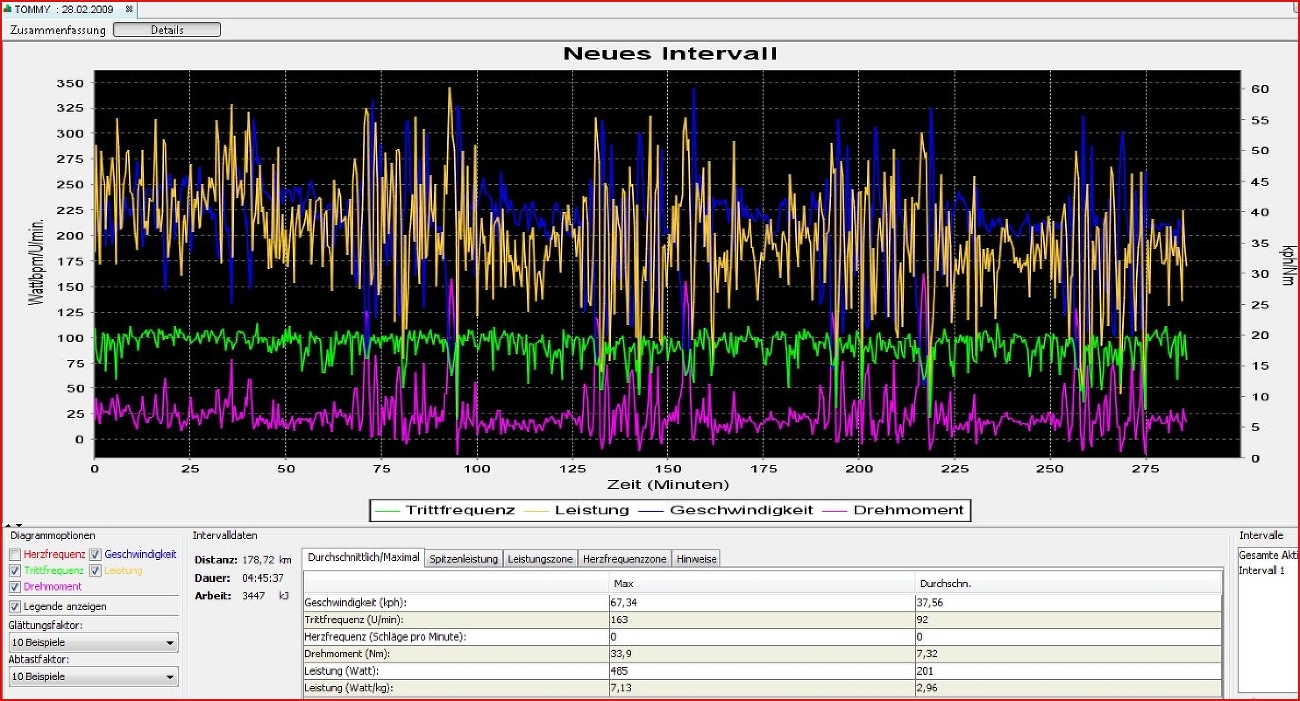Uncheck the Leistung checkbox
1300x701 pixels.
95,570
